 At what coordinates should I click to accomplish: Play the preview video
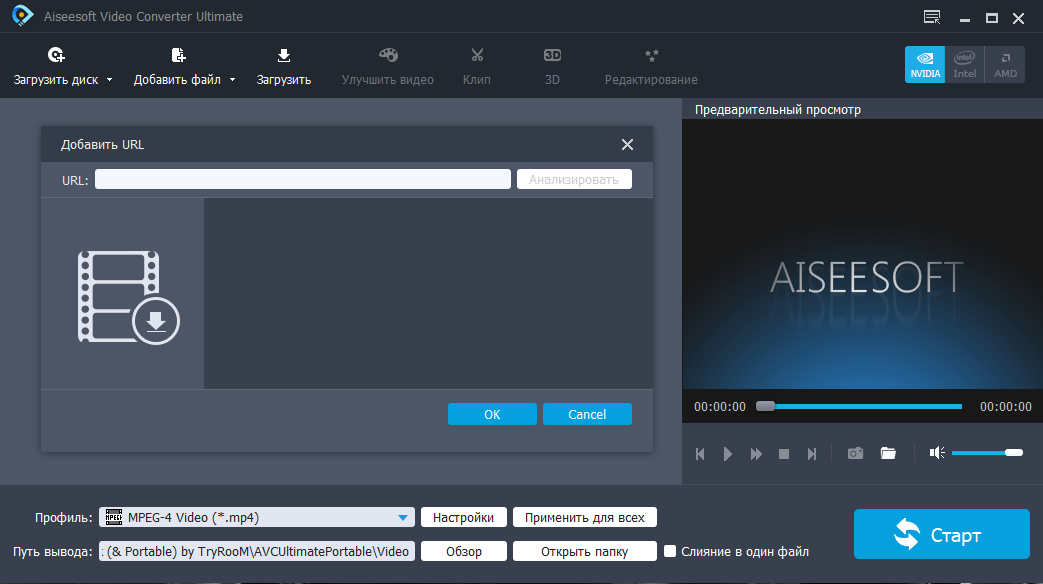tap(728, 454)
